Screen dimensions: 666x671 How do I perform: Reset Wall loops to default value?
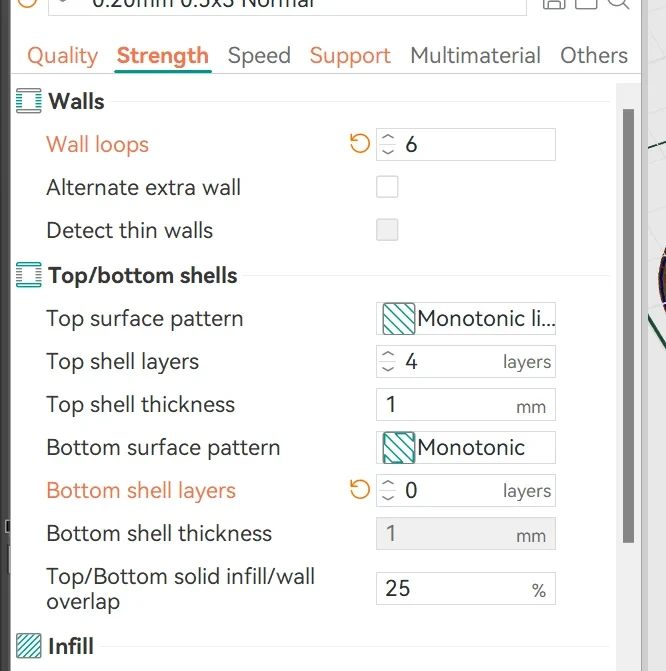point(359,144)
